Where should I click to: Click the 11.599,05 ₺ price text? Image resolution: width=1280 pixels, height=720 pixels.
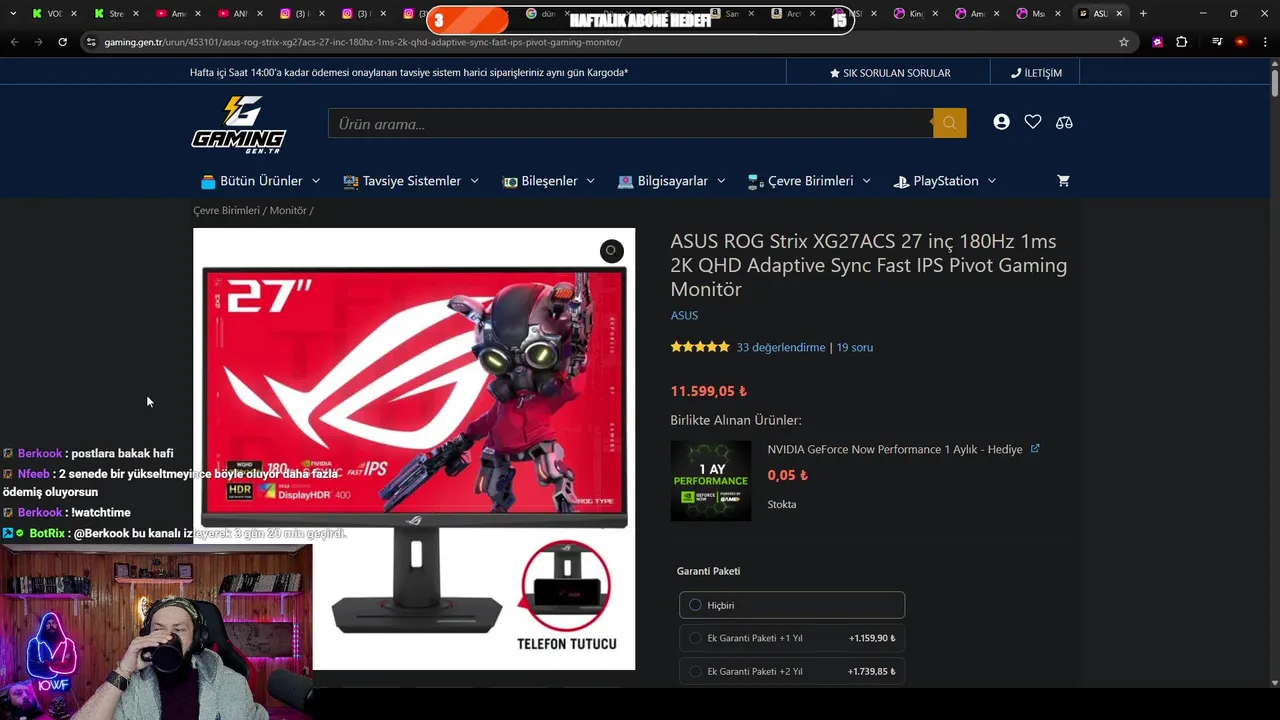tap(709, 391)
